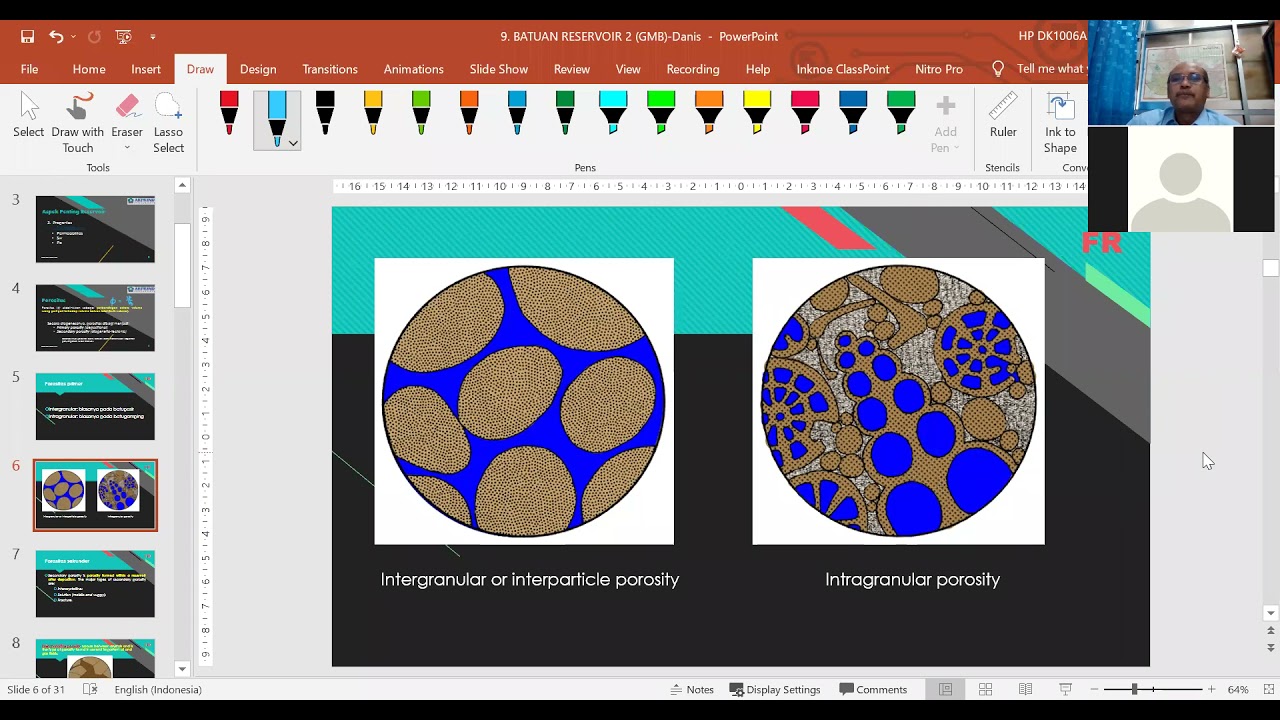The image size is (1280, 720).
Task: Open the Animations tab
Action: (414, 69)
